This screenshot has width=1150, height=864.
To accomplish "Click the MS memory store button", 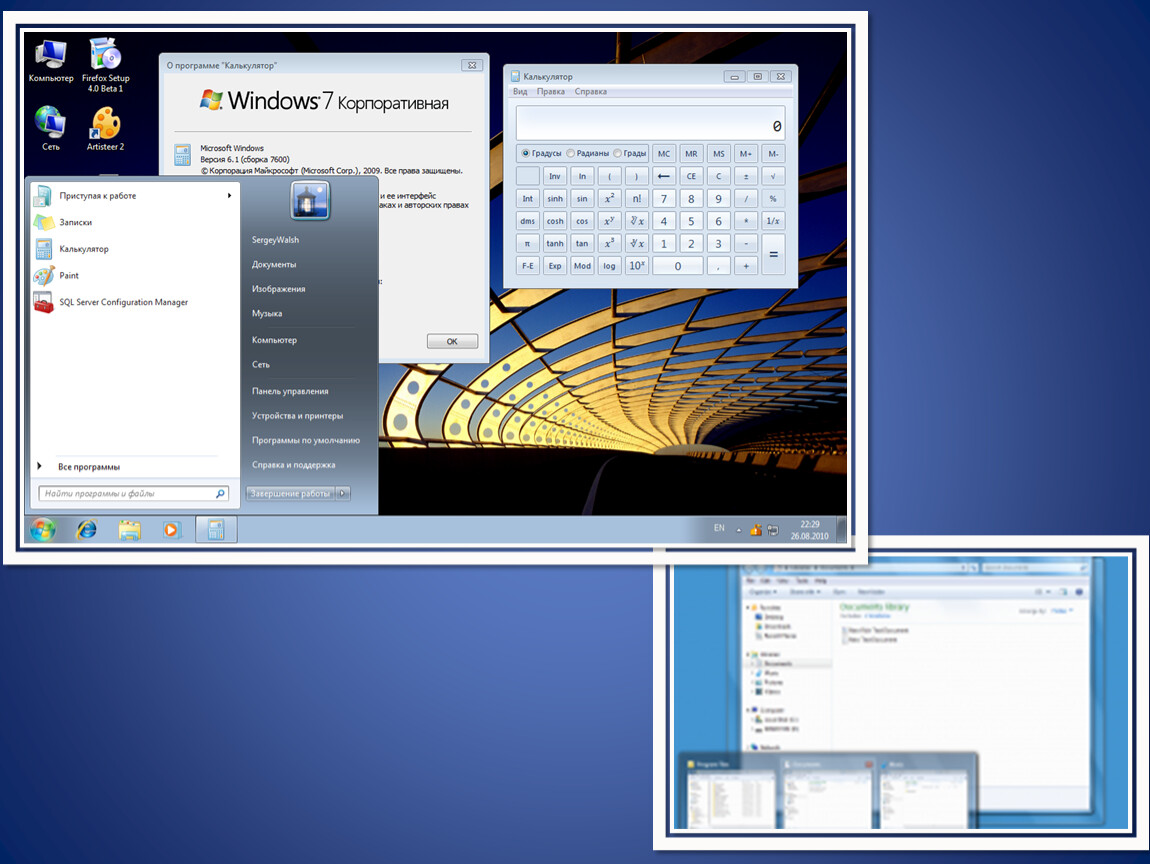I will (x=719, y=154).
